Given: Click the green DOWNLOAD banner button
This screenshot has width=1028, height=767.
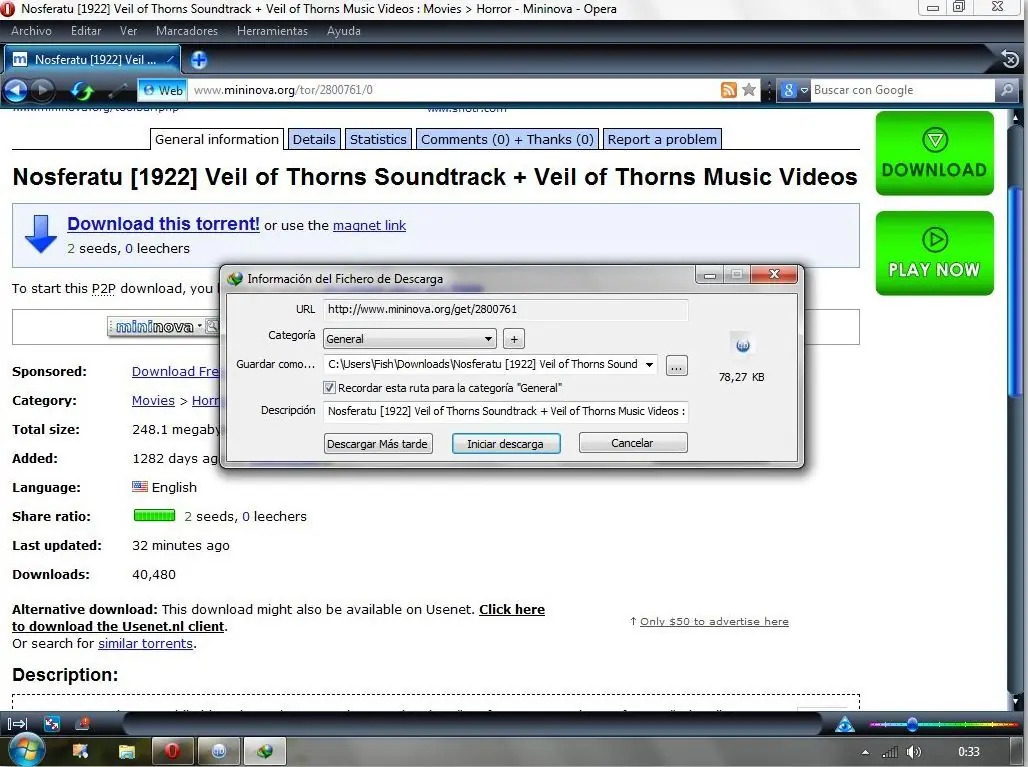Looking at the screenshot, I should (x=934, y=153).
